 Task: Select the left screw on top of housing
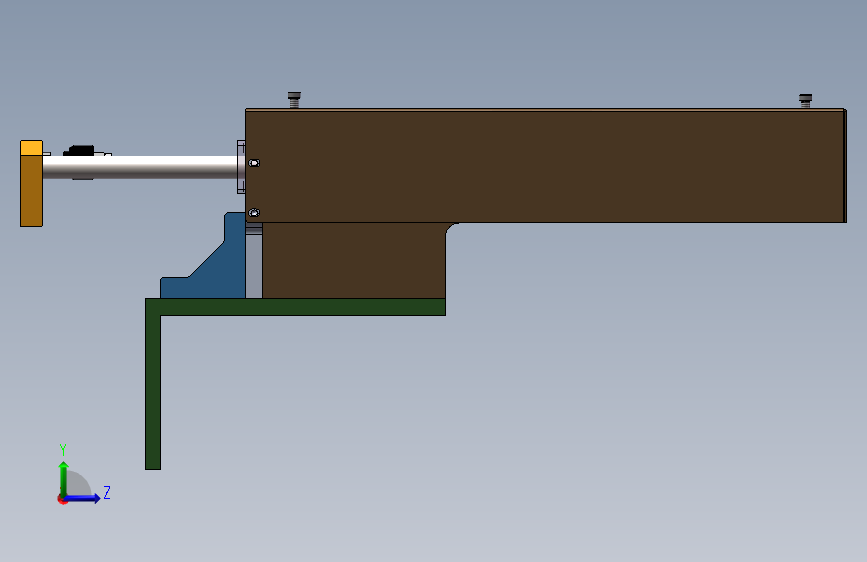[294, 100]
